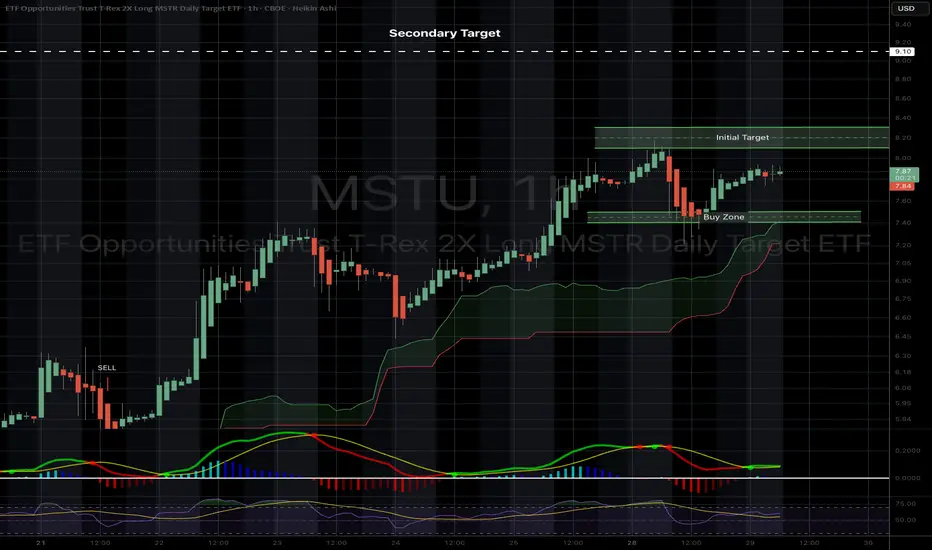Select the 'Initial Target' zone label
932x550 pixels.
click(742, 137)
